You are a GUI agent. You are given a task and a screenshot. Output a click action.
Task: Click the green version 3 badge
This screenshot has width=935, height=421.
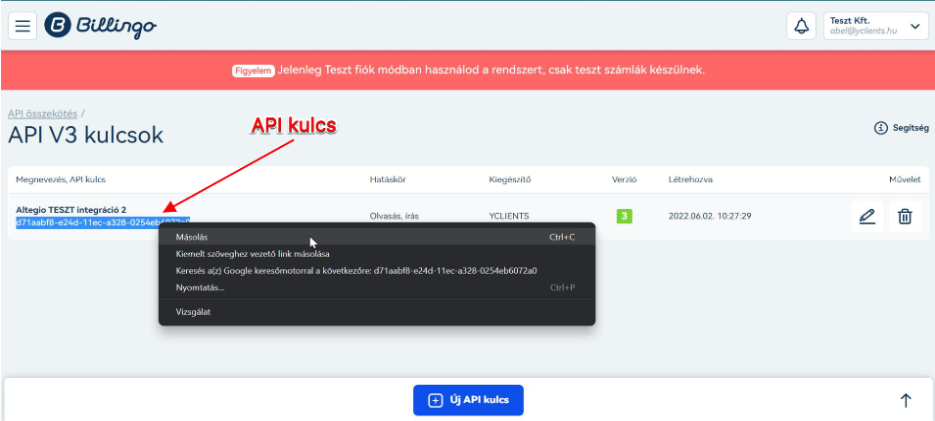pyautogui.click(x=624, y=216)
